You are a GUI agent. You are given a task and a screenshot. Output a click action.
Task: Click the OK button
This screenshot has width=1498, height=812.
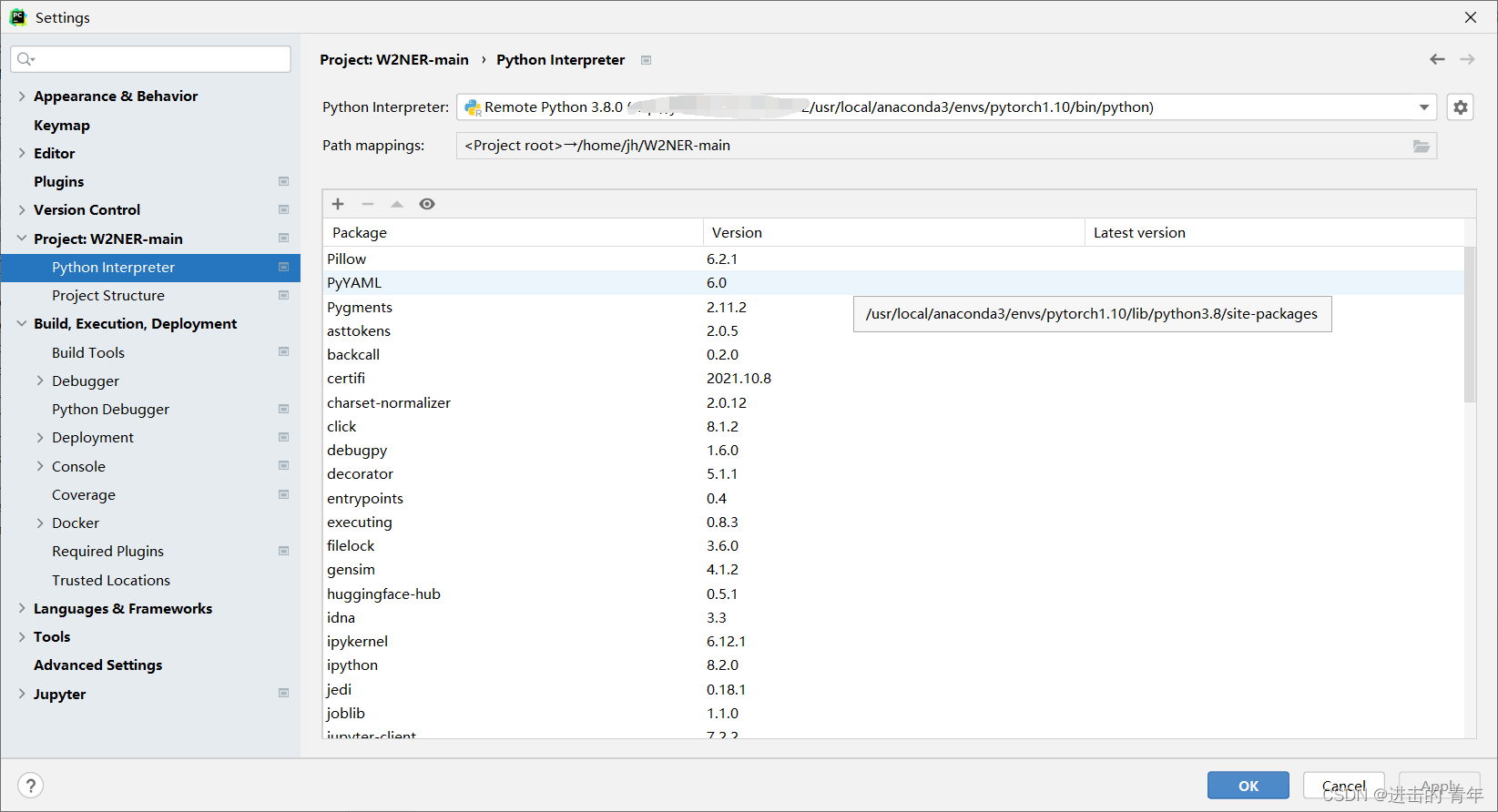point(1248,786)
